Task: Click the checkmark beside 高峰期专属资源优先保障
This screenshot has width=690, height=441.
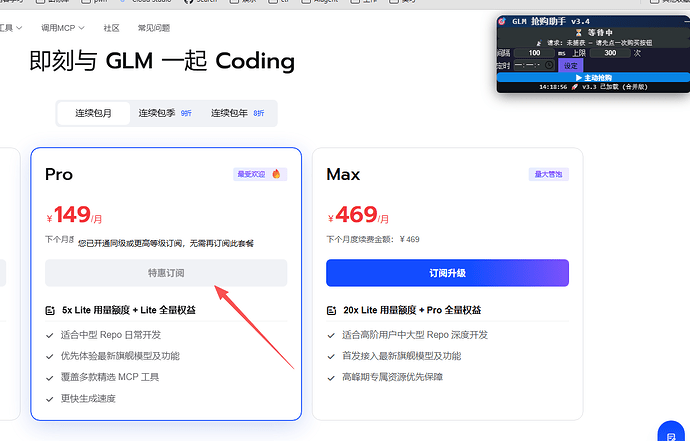Action: [331, 378]
